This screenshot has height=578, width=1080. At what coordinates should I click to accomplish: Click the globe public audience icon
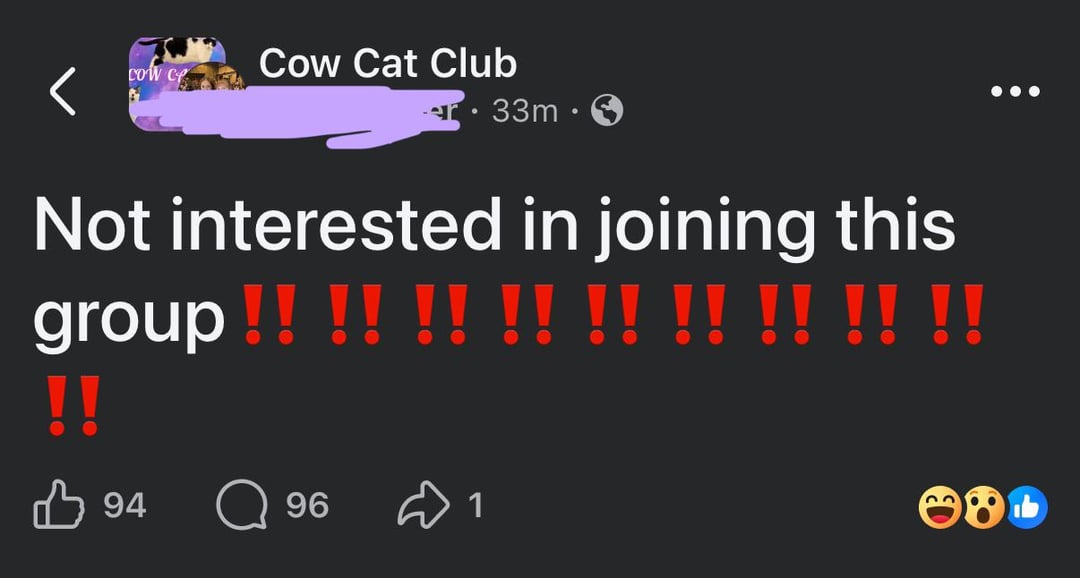click(607, 110)
